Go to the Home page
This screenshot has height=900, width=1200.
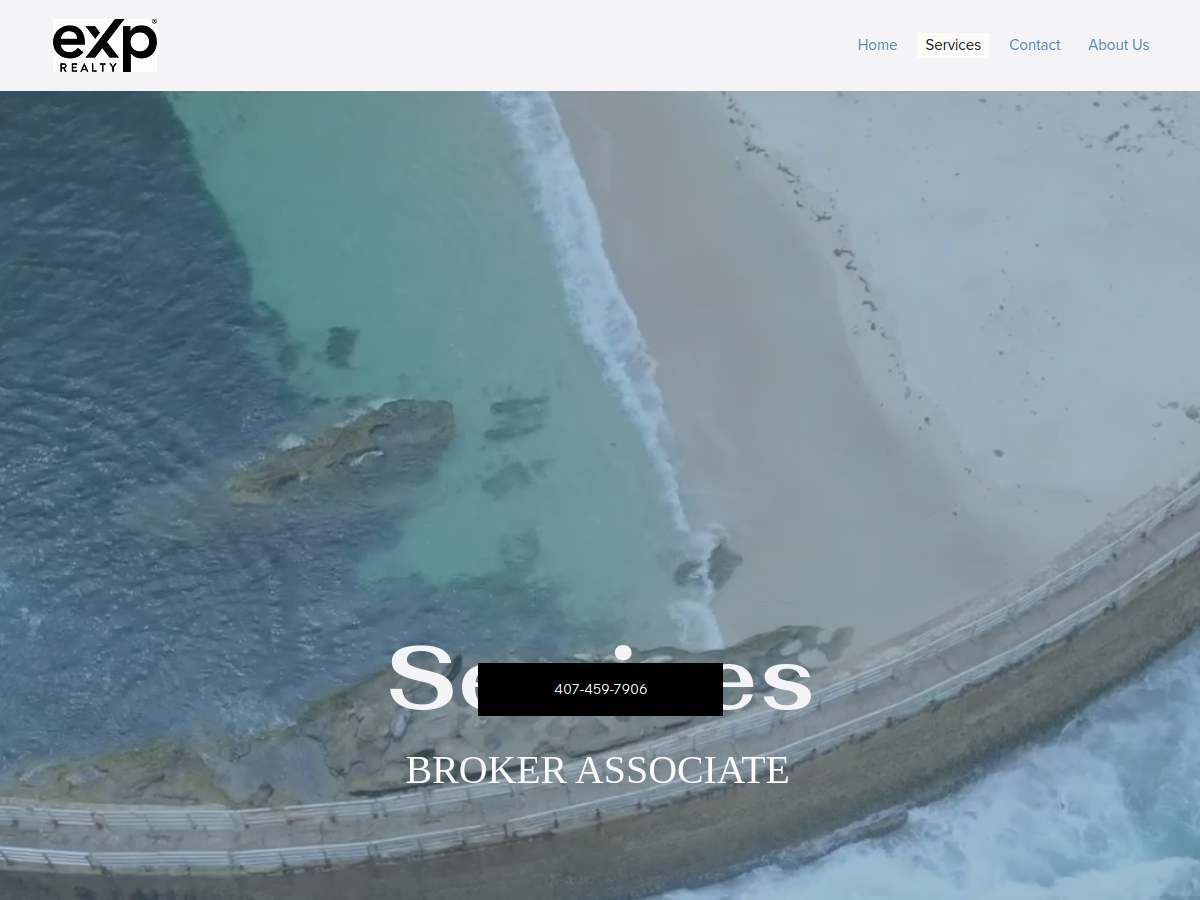[x=877, y=45]
